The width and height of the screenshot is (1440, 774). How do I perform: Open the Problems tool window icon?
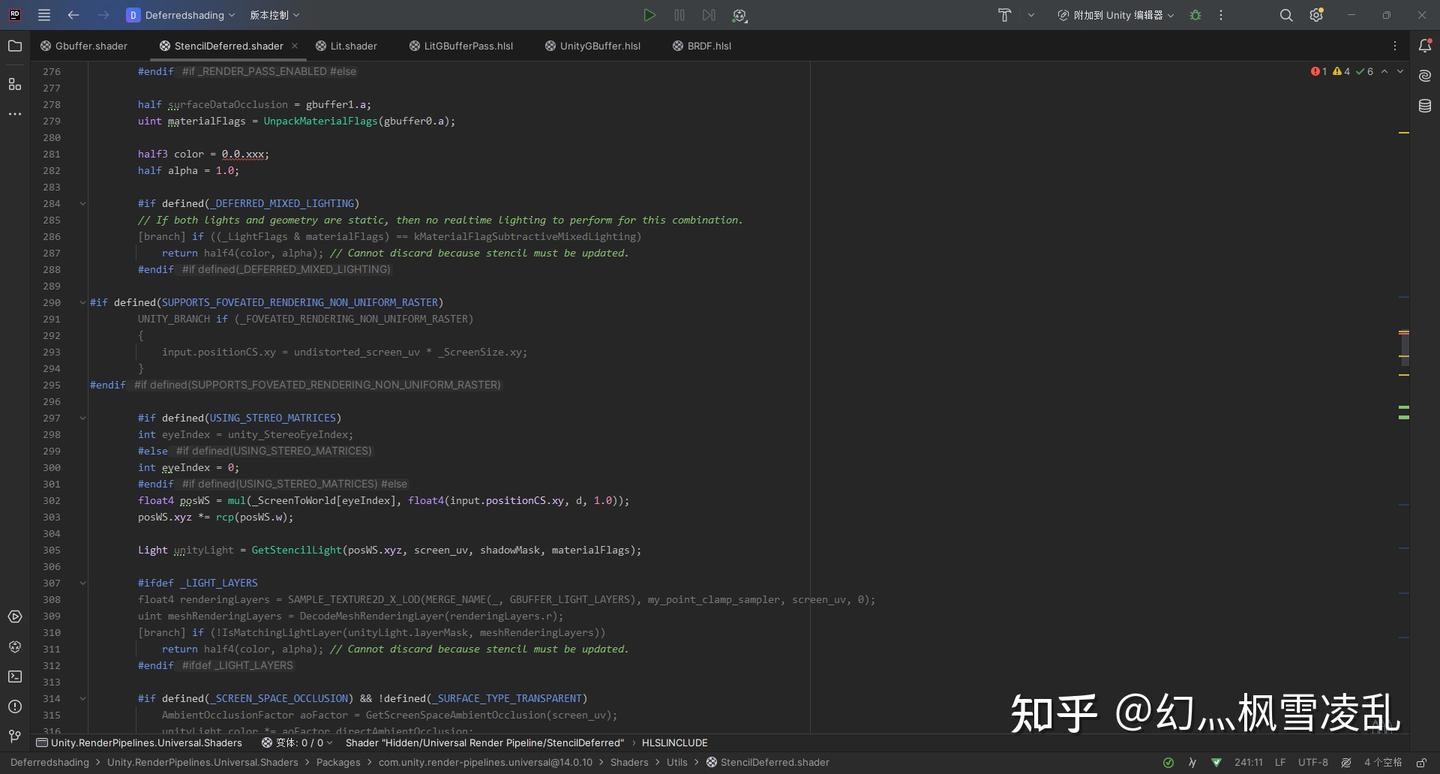tap(14, 707)
